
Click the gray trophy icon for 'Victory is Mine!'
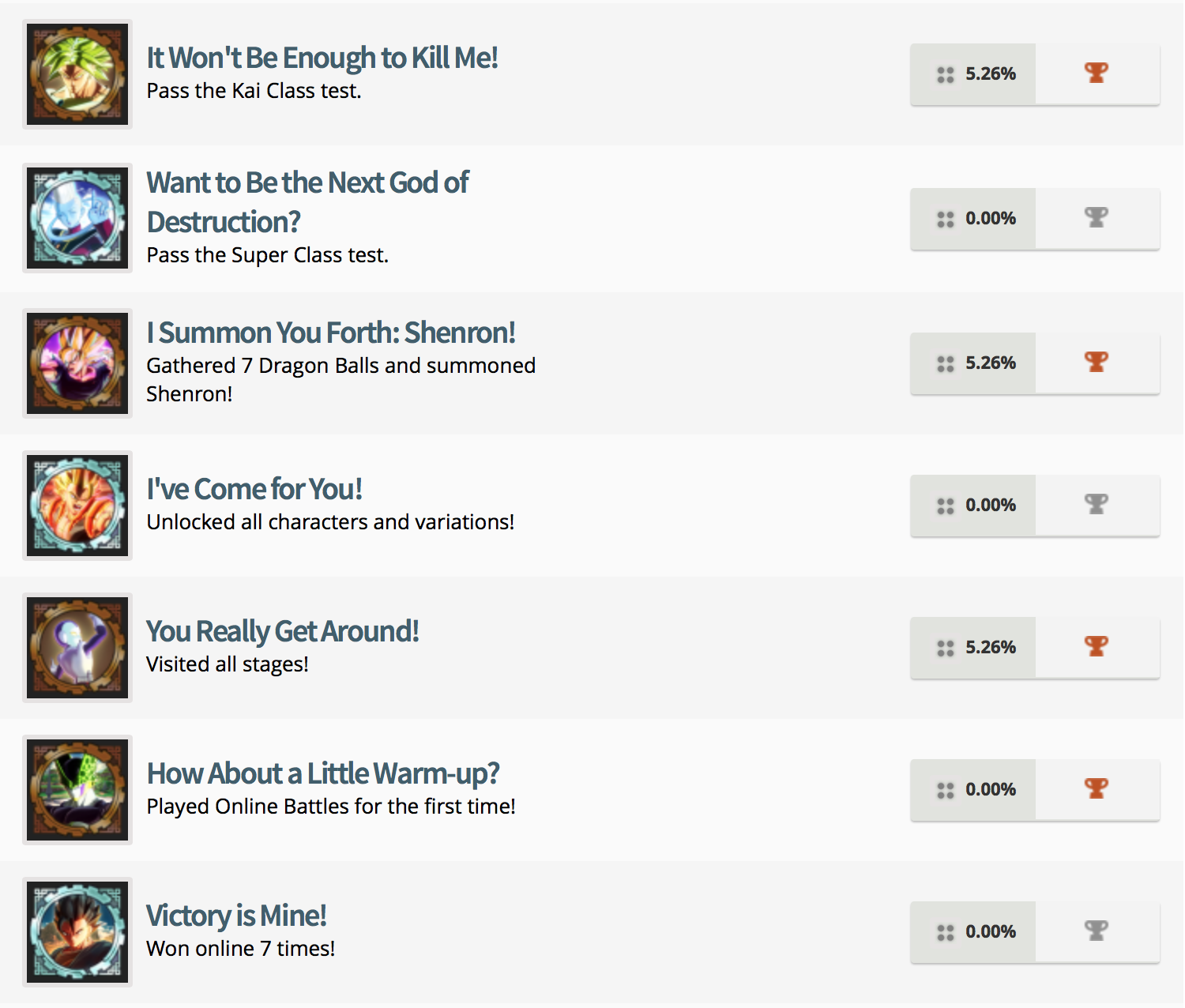coord(1097,931)
